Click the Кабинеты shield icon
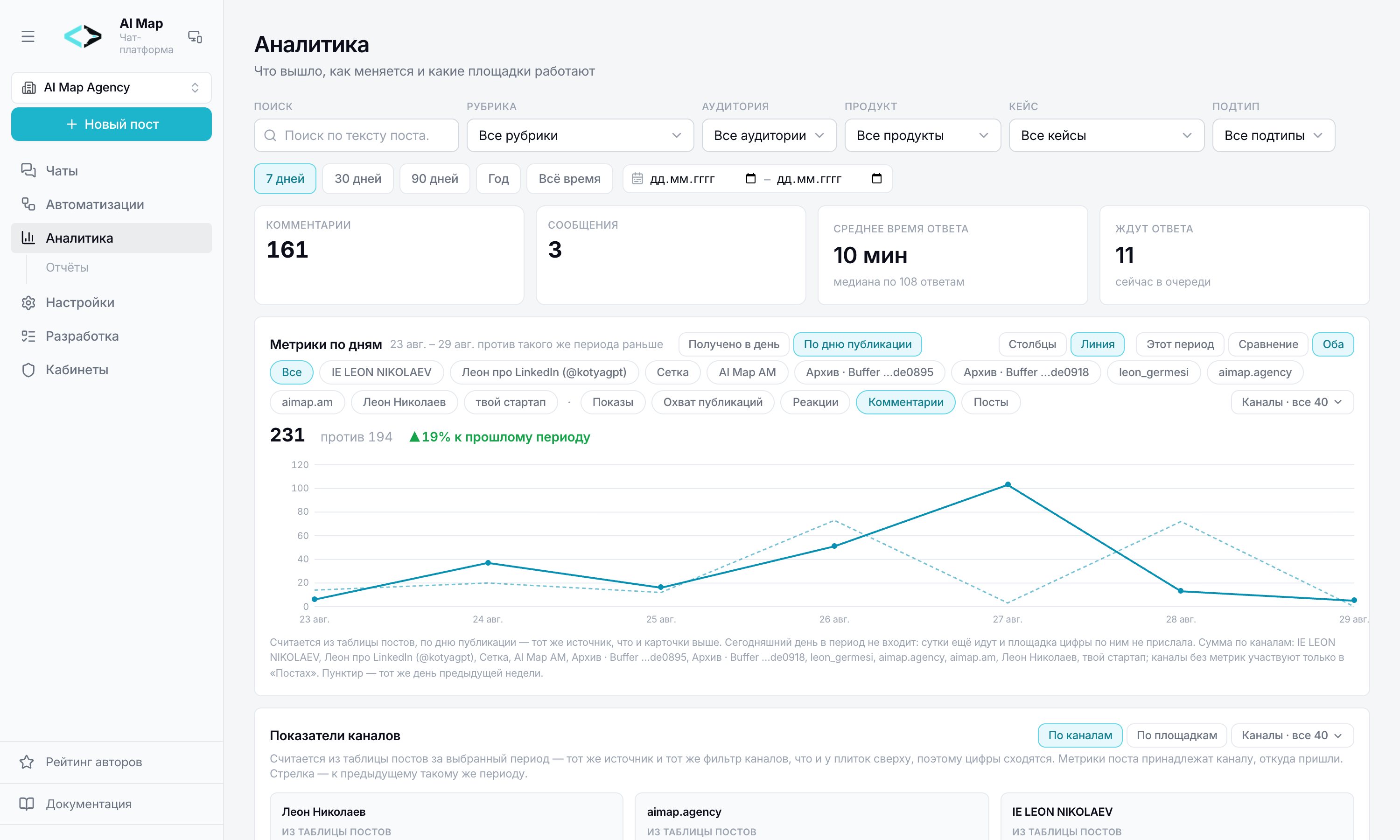This screenshot has height=840, width=1400. (28, 370)
